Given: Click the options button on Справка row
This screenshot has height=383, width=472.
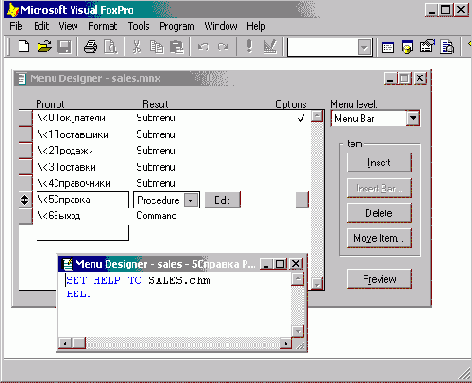Looking at the screenshot, I should [302, 200].
